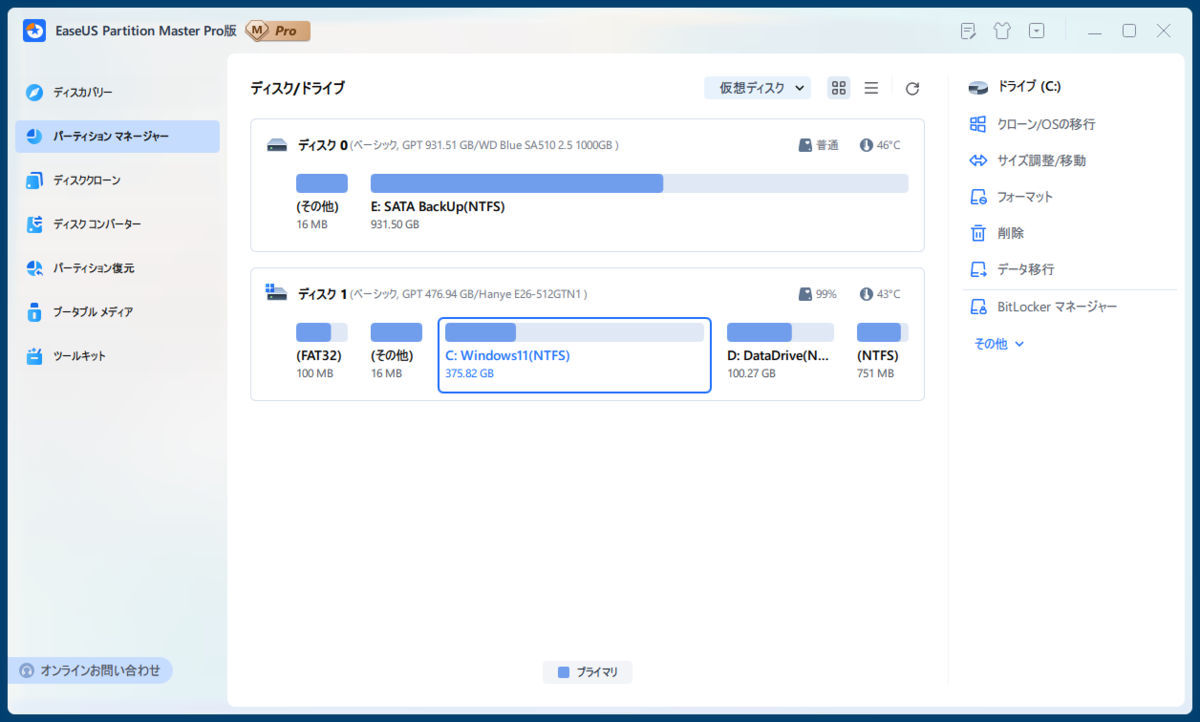
Task: Click the 43°C temperature indicator
Action: tap(880, 294)
